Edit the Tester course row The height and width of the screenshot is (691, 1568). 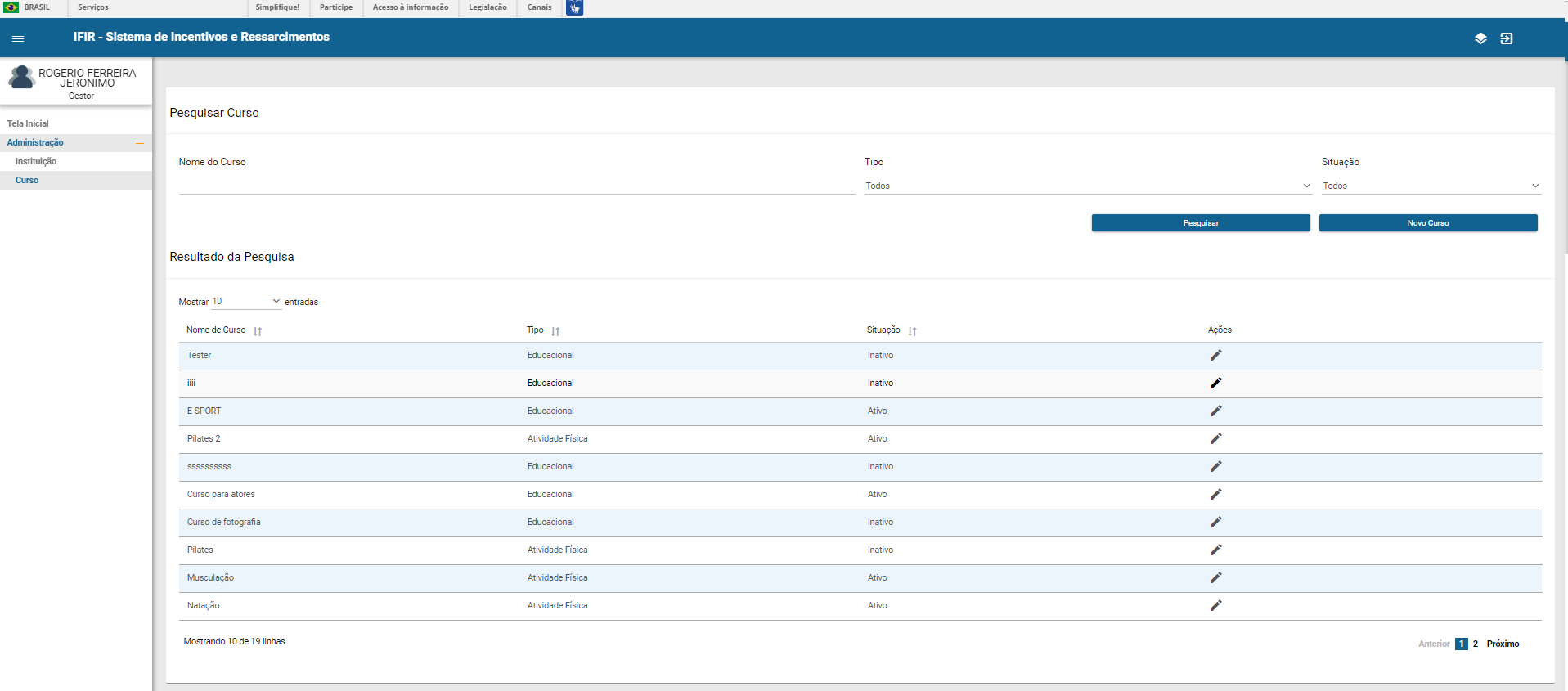1215,356
